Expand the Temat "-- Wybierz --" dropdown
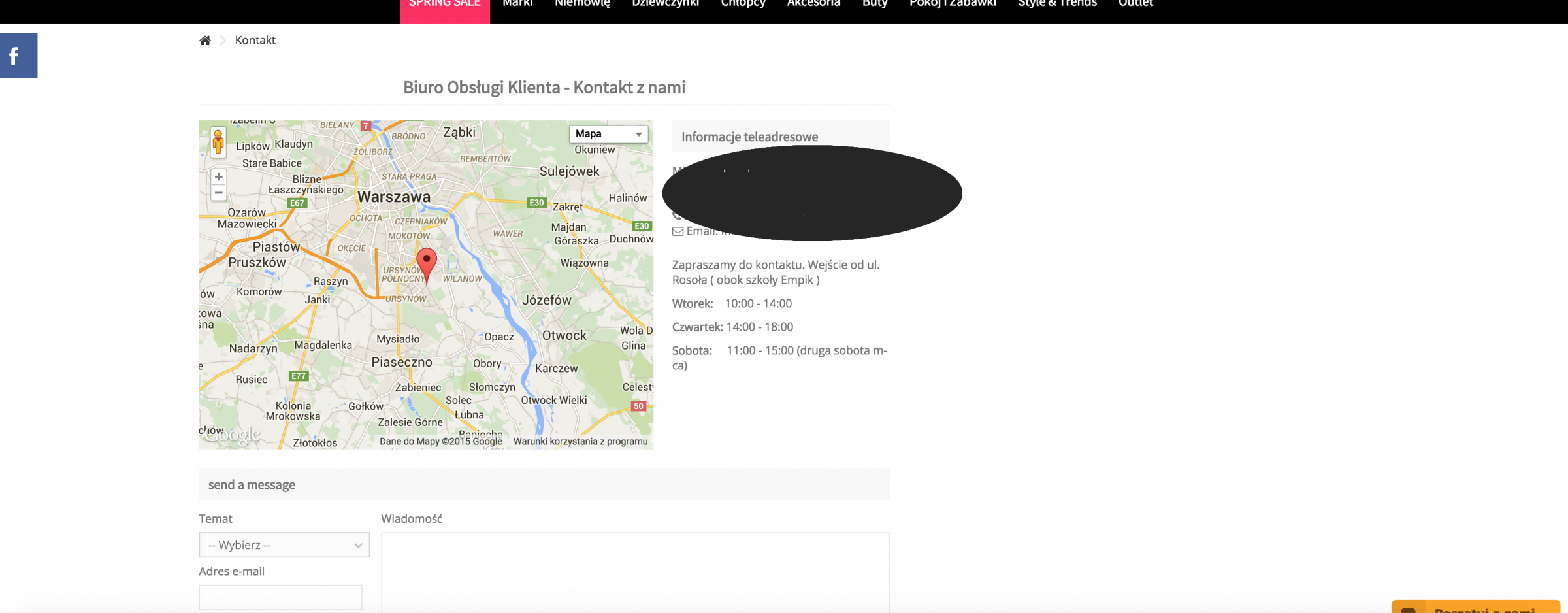Image resolution: width=1568 pixels, height=613 pixels. coord(284,545)
